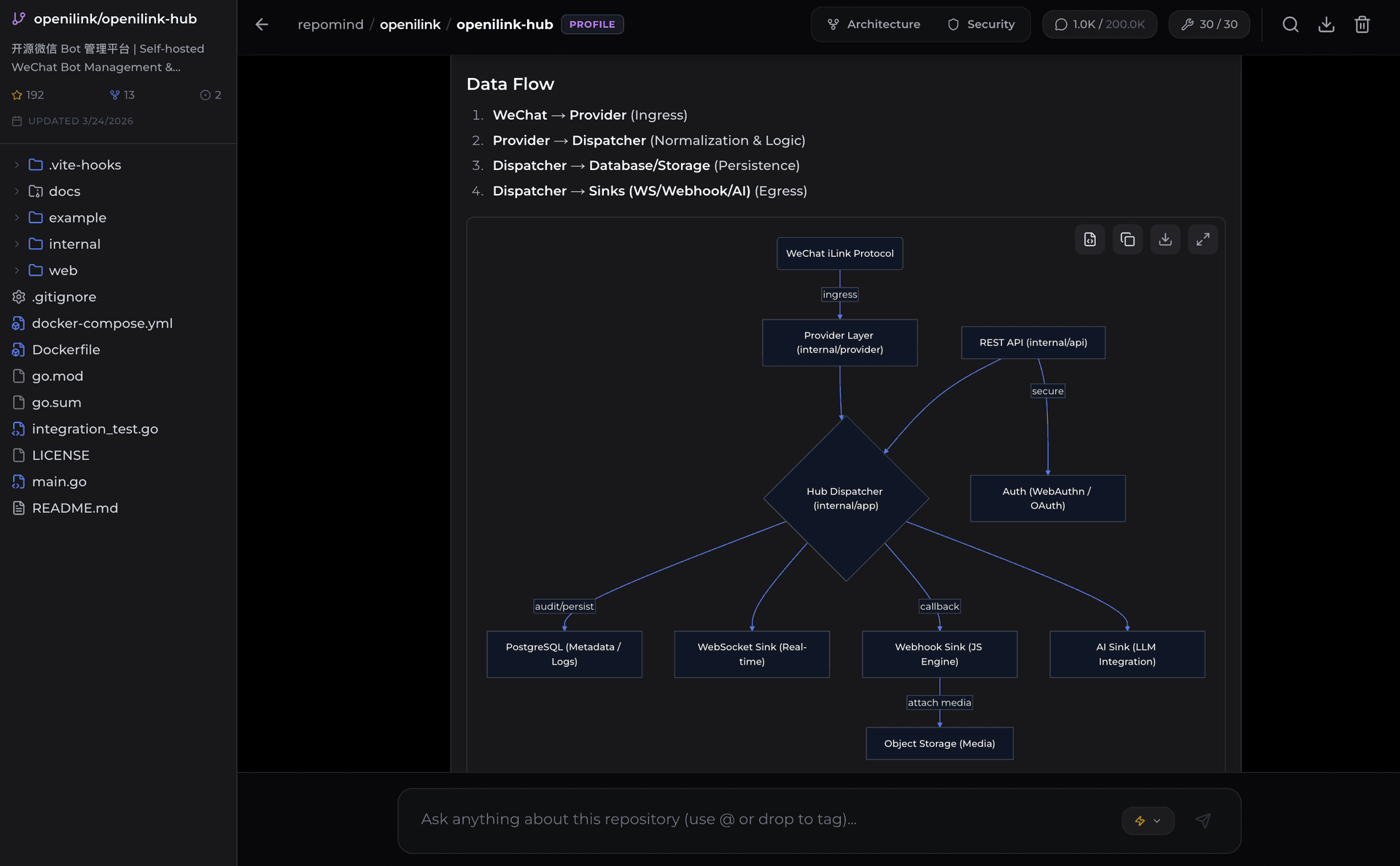Copy the diagram using copy icon
Image resolution: width=1400 pixels, height=866 pixels.
pyautogui.click(x=1127, y=239)
